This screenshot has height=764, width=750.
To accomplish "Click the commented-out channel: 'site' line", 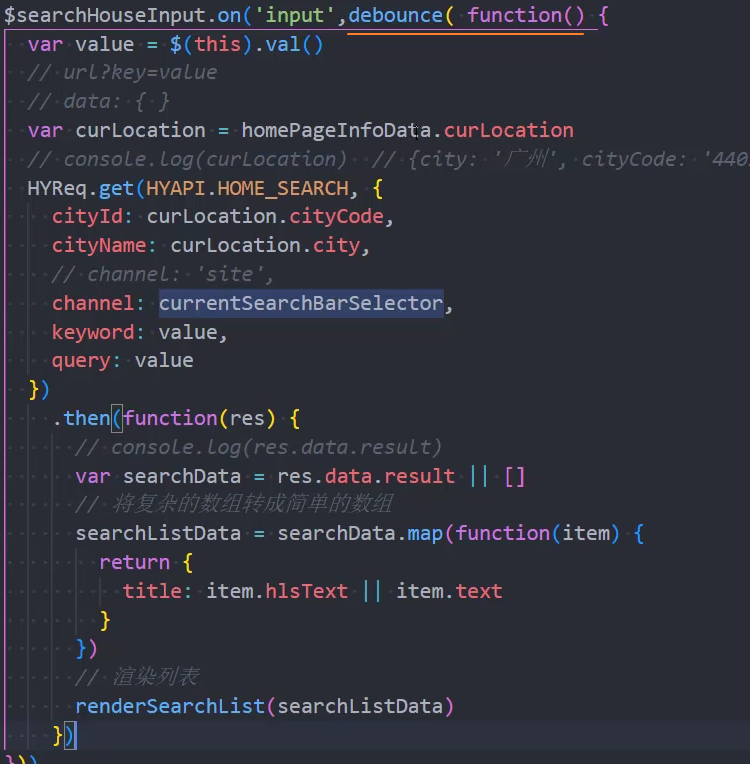I will point(163,274).
